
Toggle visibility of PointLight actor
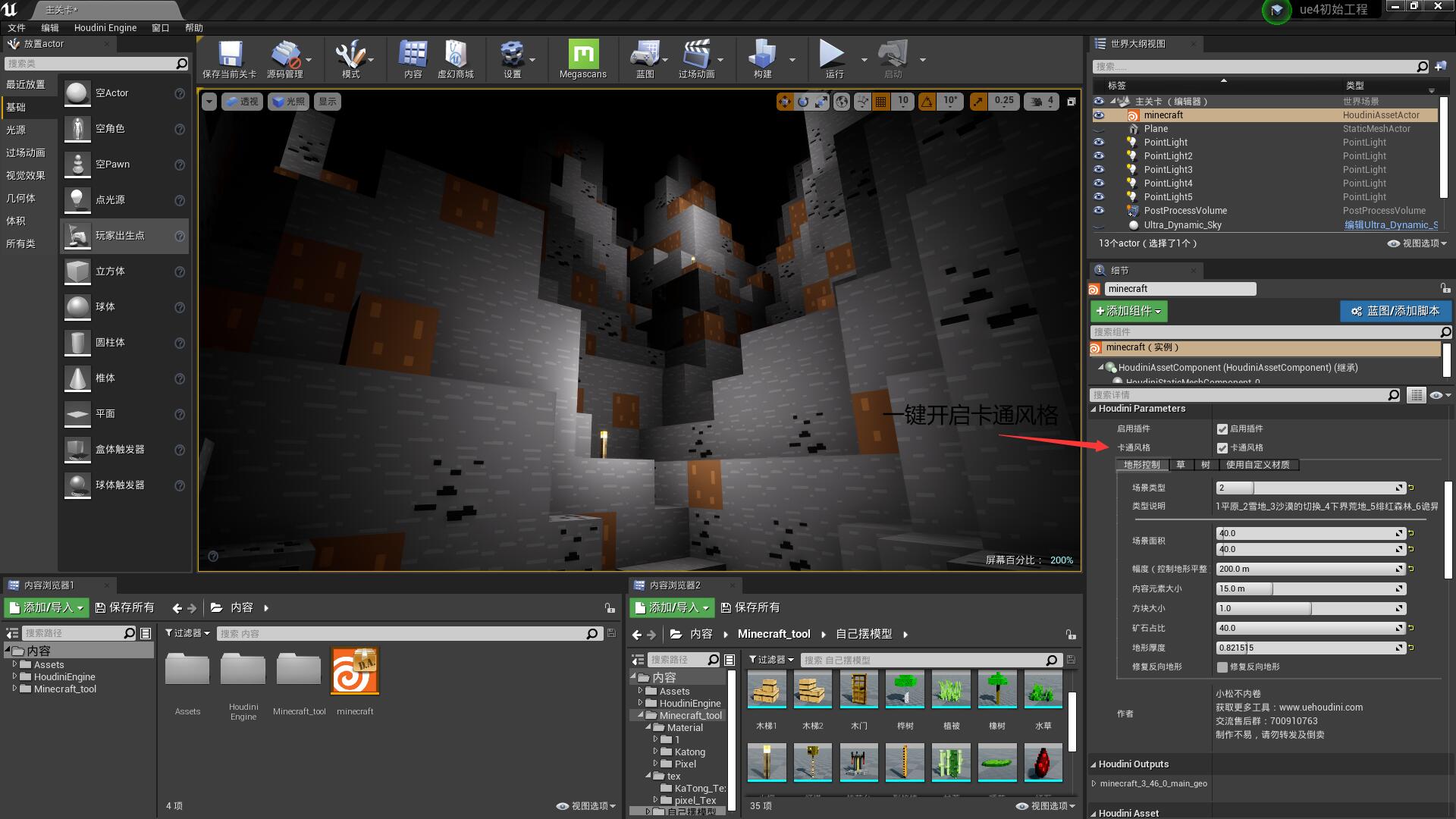1099,143
